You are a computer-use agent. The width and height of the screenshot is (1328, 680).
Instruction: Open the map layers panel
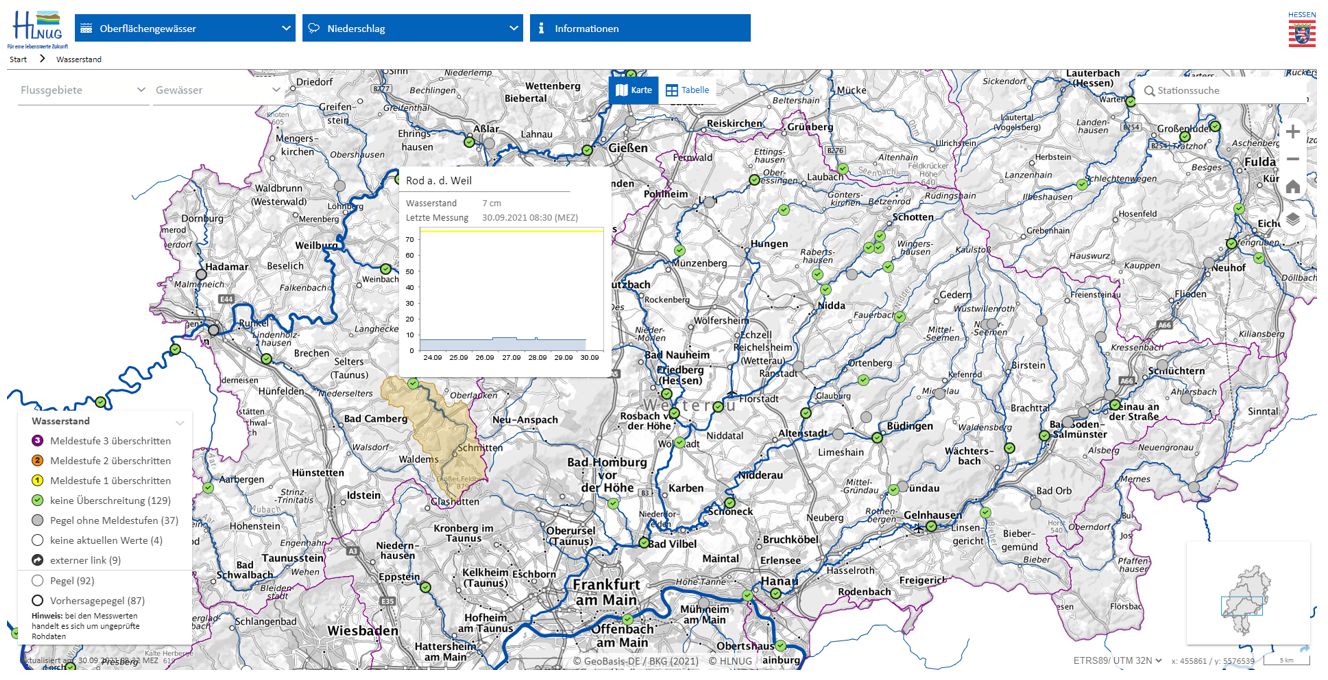[x=1293, y=219]
